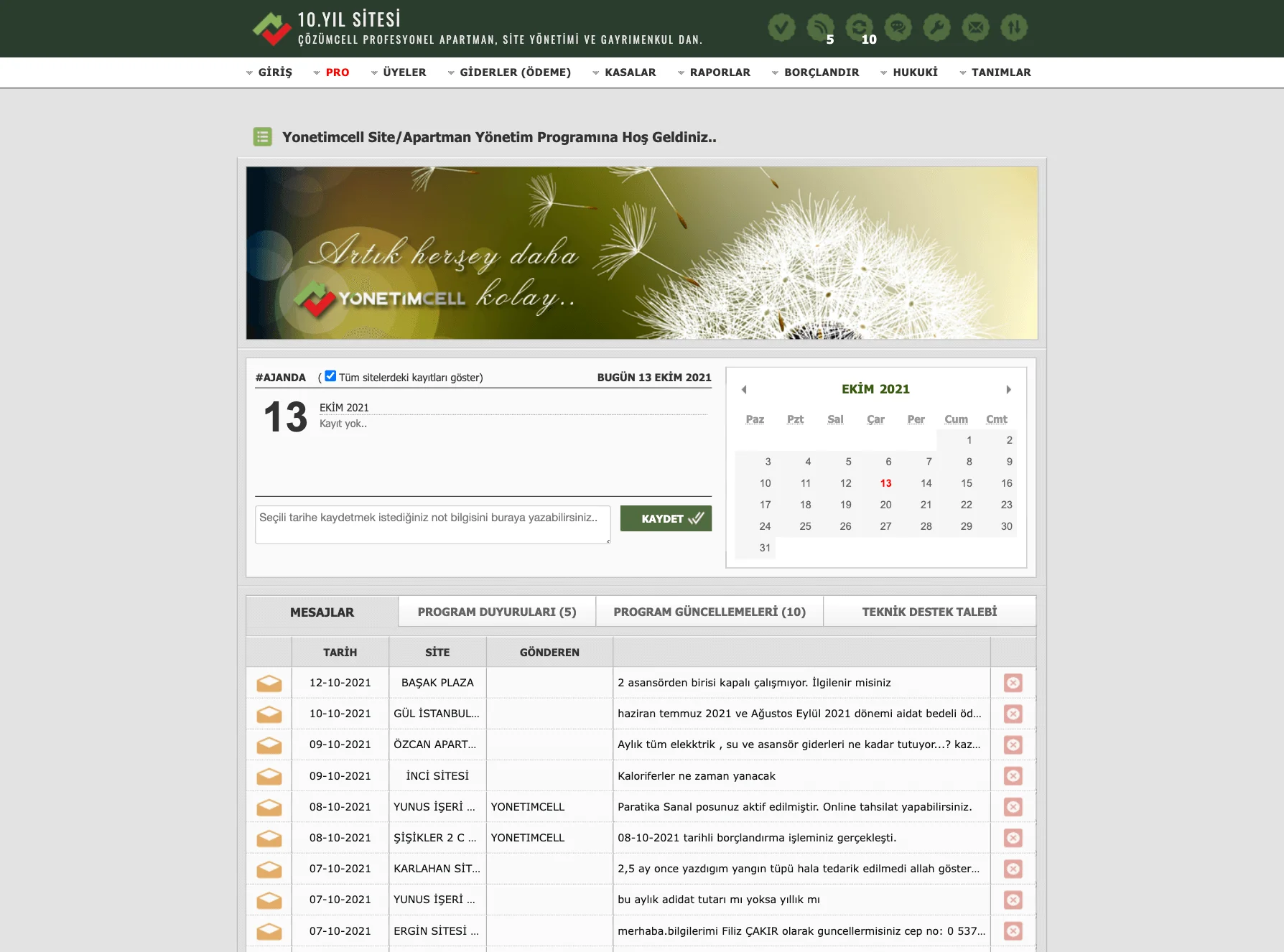The height and width of the screenshot is (952, 1284).
Task: Expand the PRO menu
Action: coord(331,73)
